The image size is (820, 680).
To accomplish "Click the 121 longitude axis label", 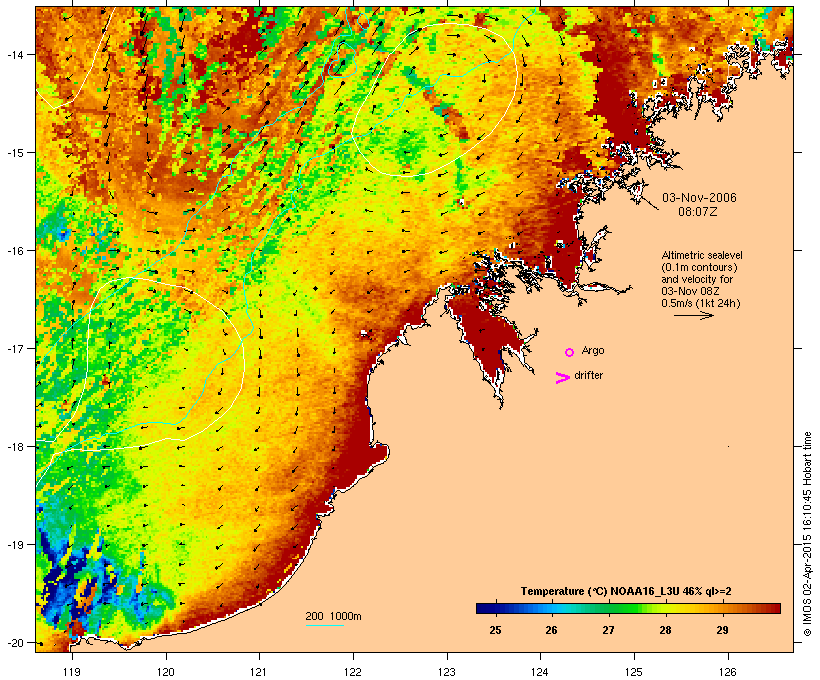I will 259,672.
